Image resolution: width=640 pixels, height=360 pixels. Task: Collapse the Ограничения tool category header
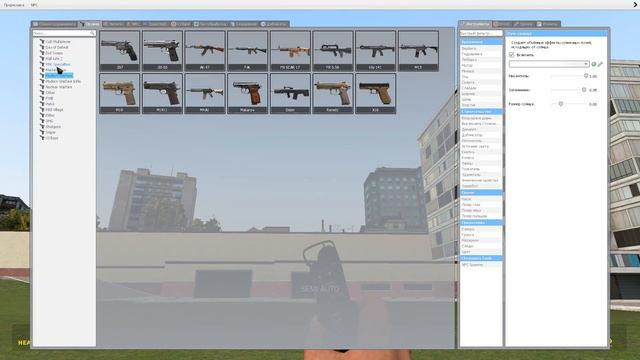pyautogui.click(x=481, y=42)
